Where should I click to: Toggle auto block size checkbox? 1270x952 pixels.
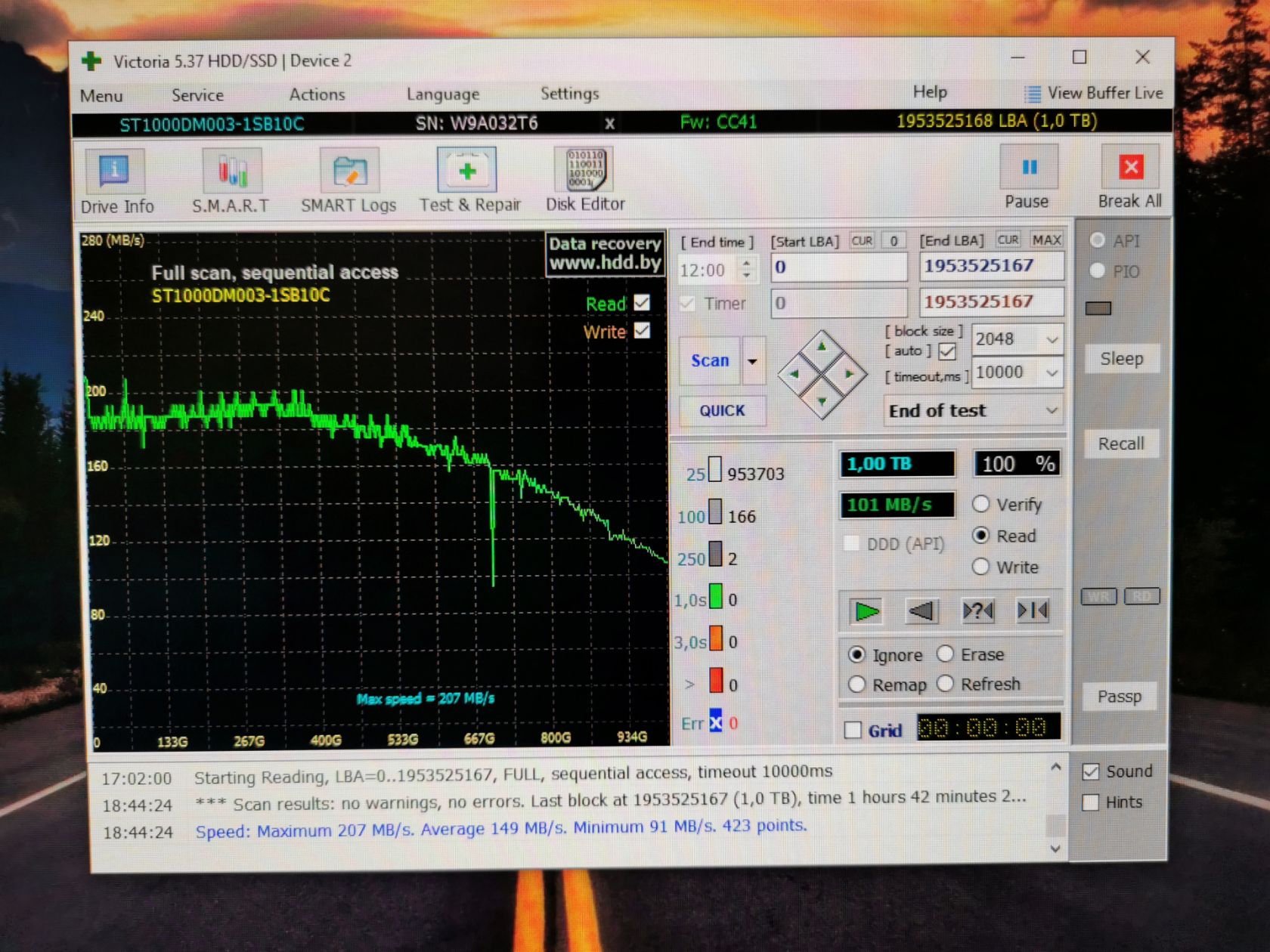tap(947, 351)
